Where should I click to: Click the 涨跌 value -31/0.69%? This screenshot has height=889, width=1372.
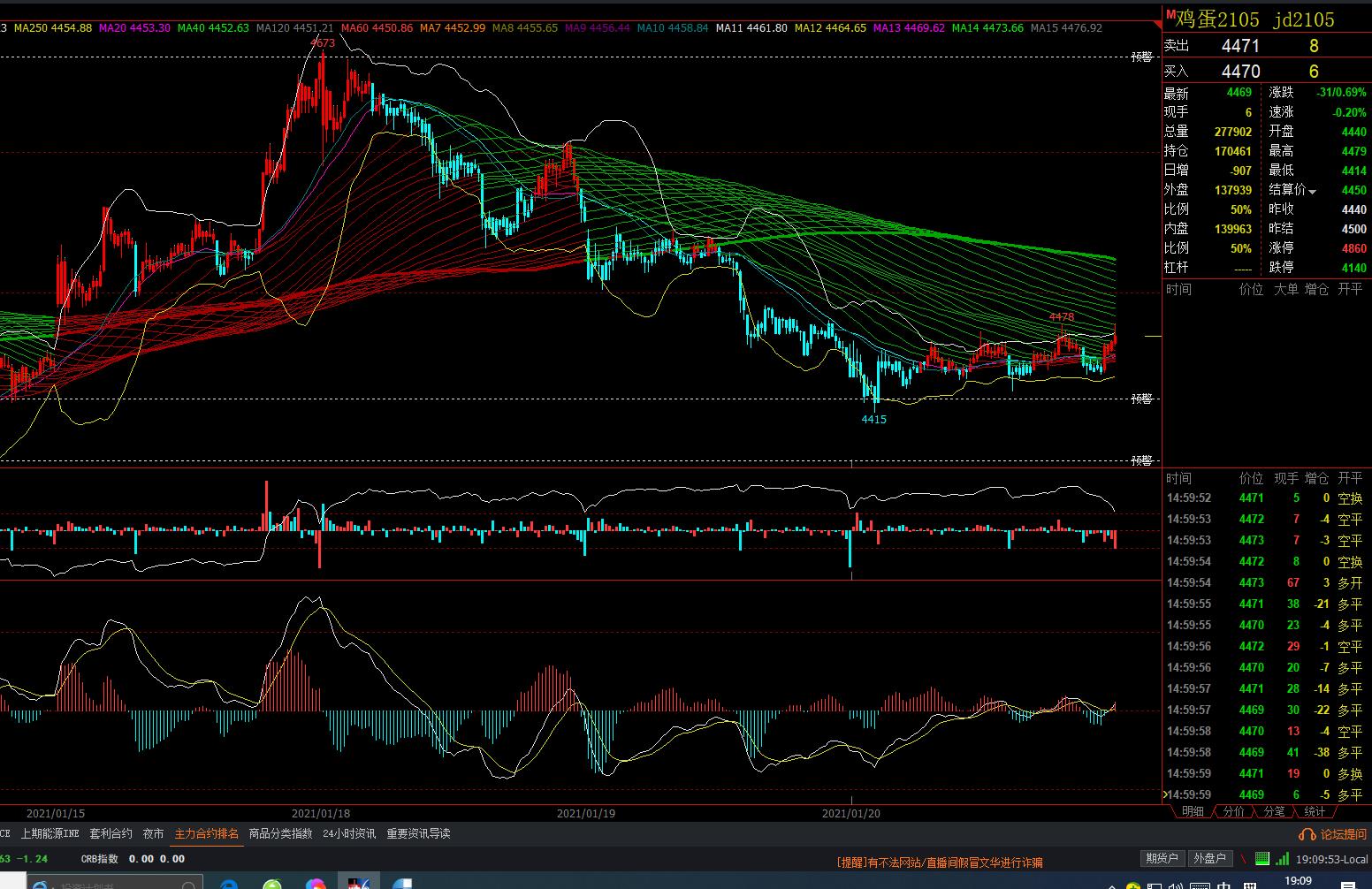pyautogui.click(x=1341, y=93)
